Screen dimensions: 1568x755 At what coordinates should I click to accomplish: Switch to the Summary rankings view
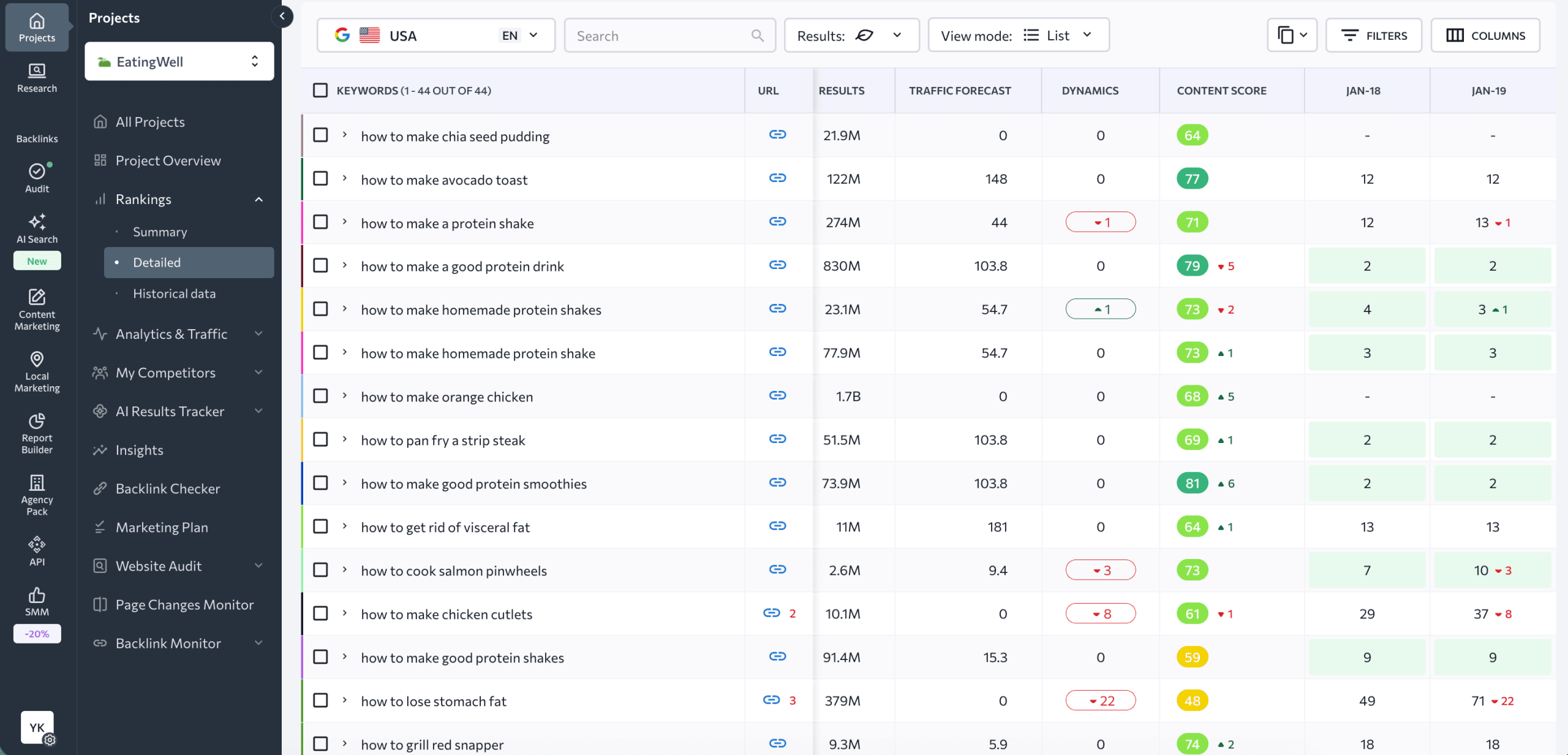(x=160, y=232)
